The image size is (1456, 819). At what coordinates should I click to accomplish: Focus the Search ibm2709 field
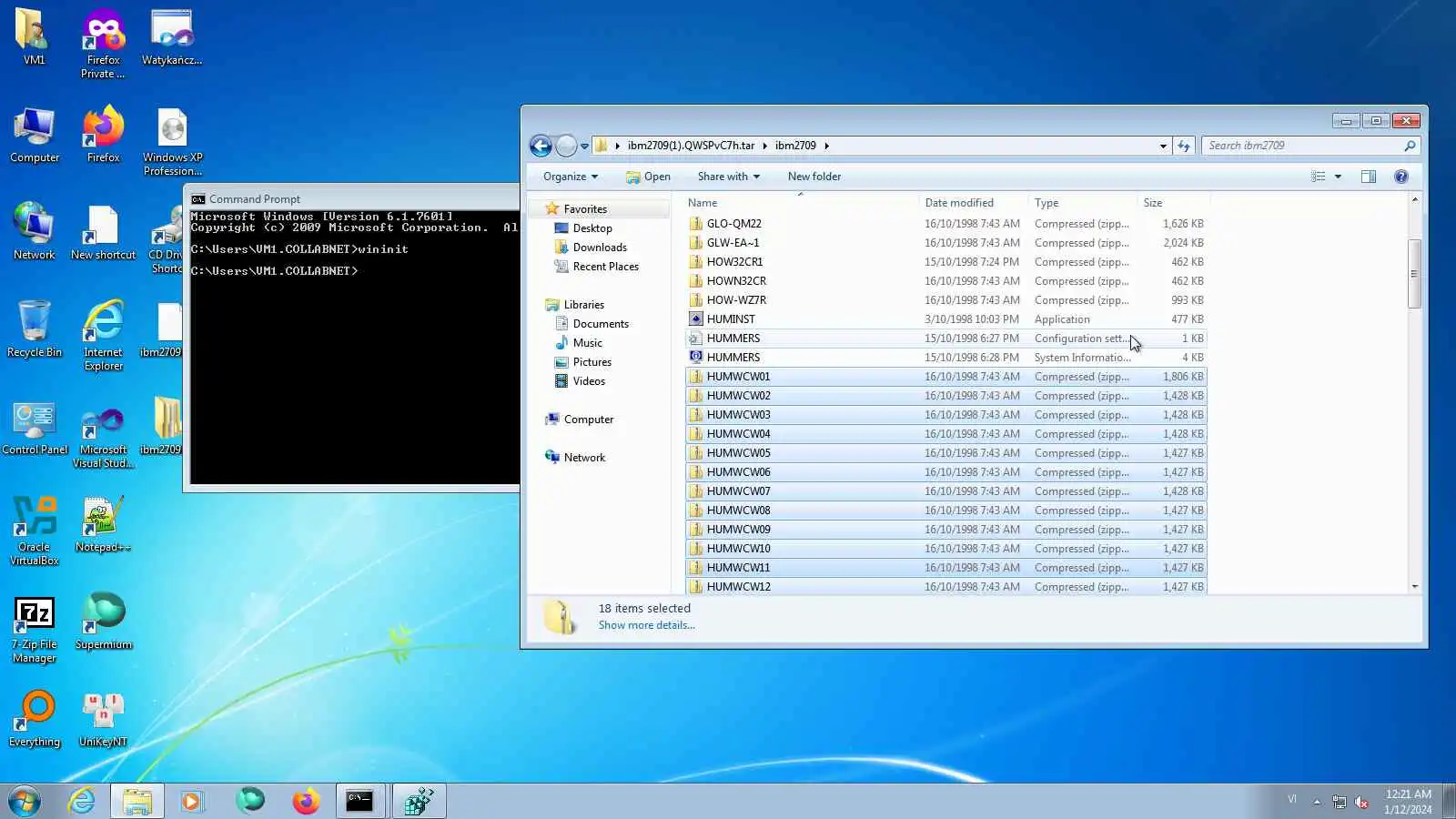[x=1310, y=146]
